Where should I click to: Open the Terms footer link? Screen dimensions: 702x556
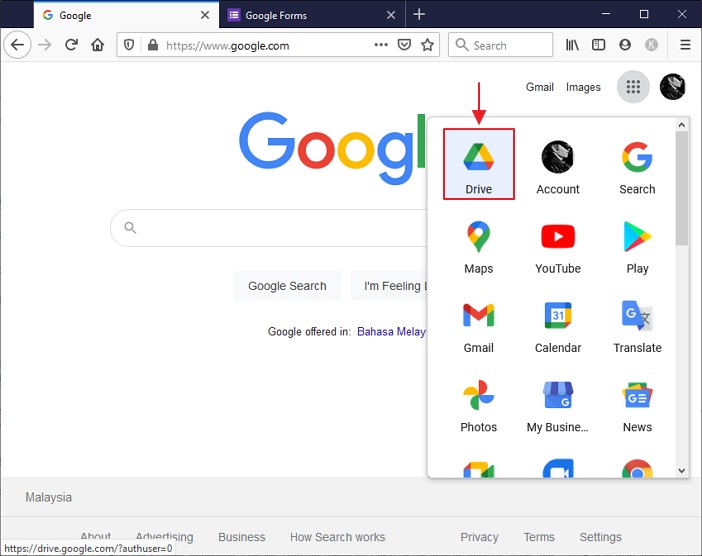[539, 537]
